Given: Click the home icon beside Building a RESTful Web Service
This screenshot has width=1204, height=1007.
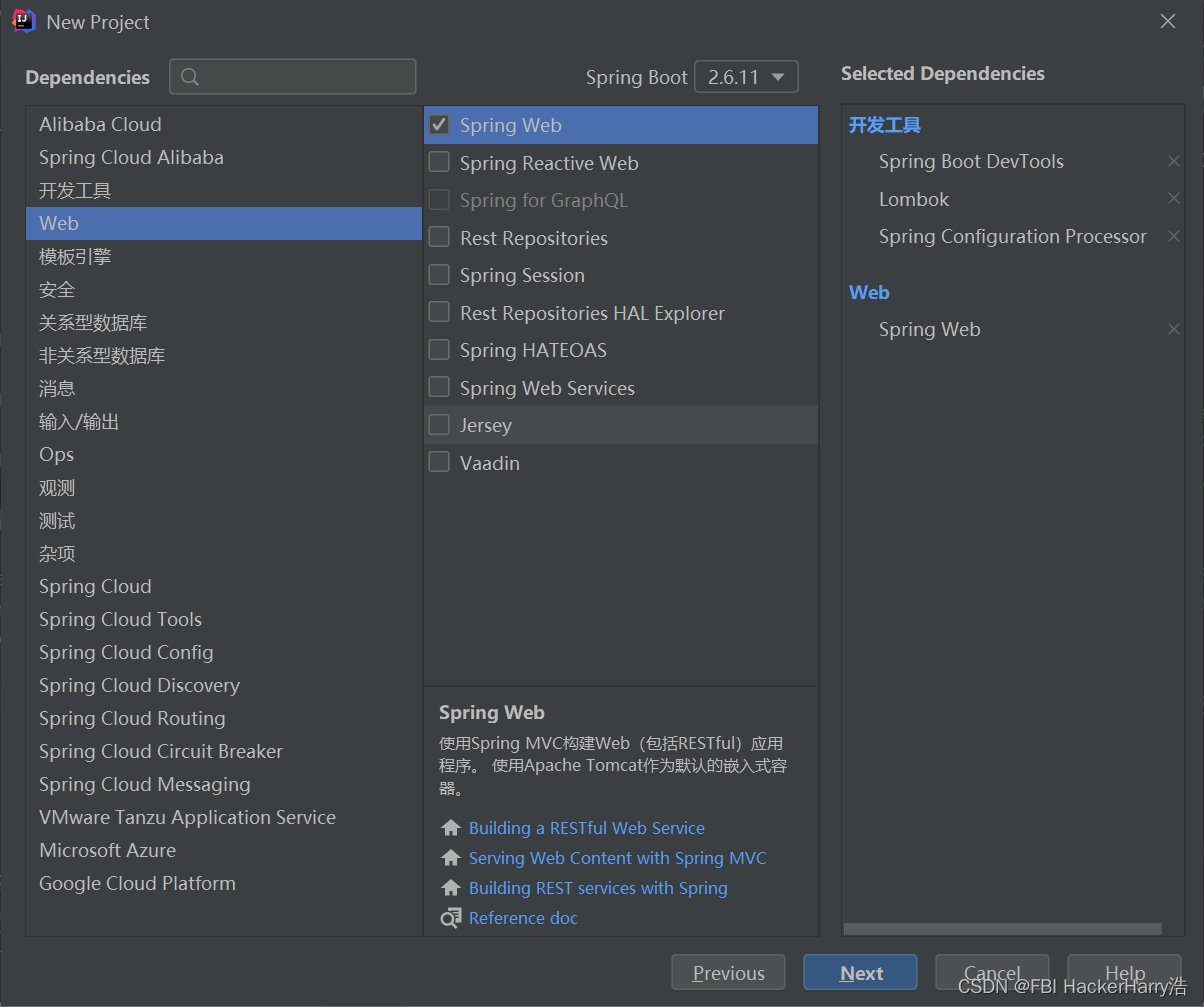Looking at the screenshot, I should coord(451,828).
